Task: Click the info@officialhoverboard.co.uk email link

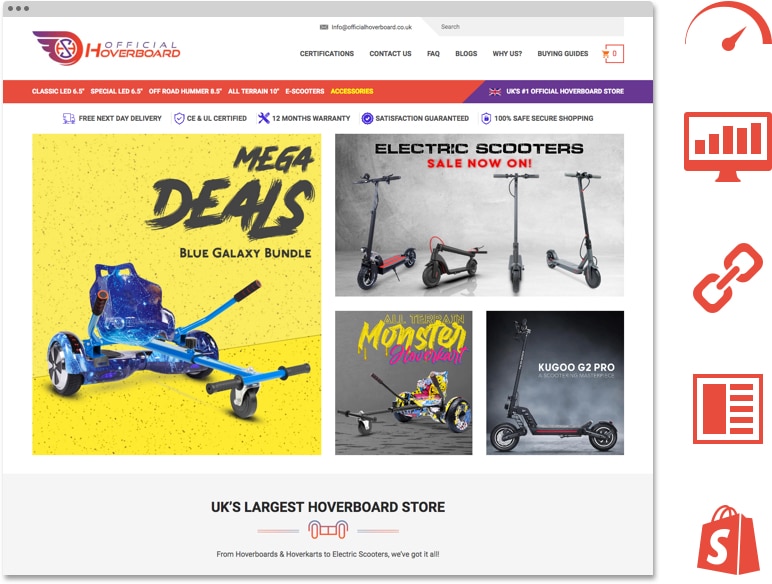Action: [371, 27]
